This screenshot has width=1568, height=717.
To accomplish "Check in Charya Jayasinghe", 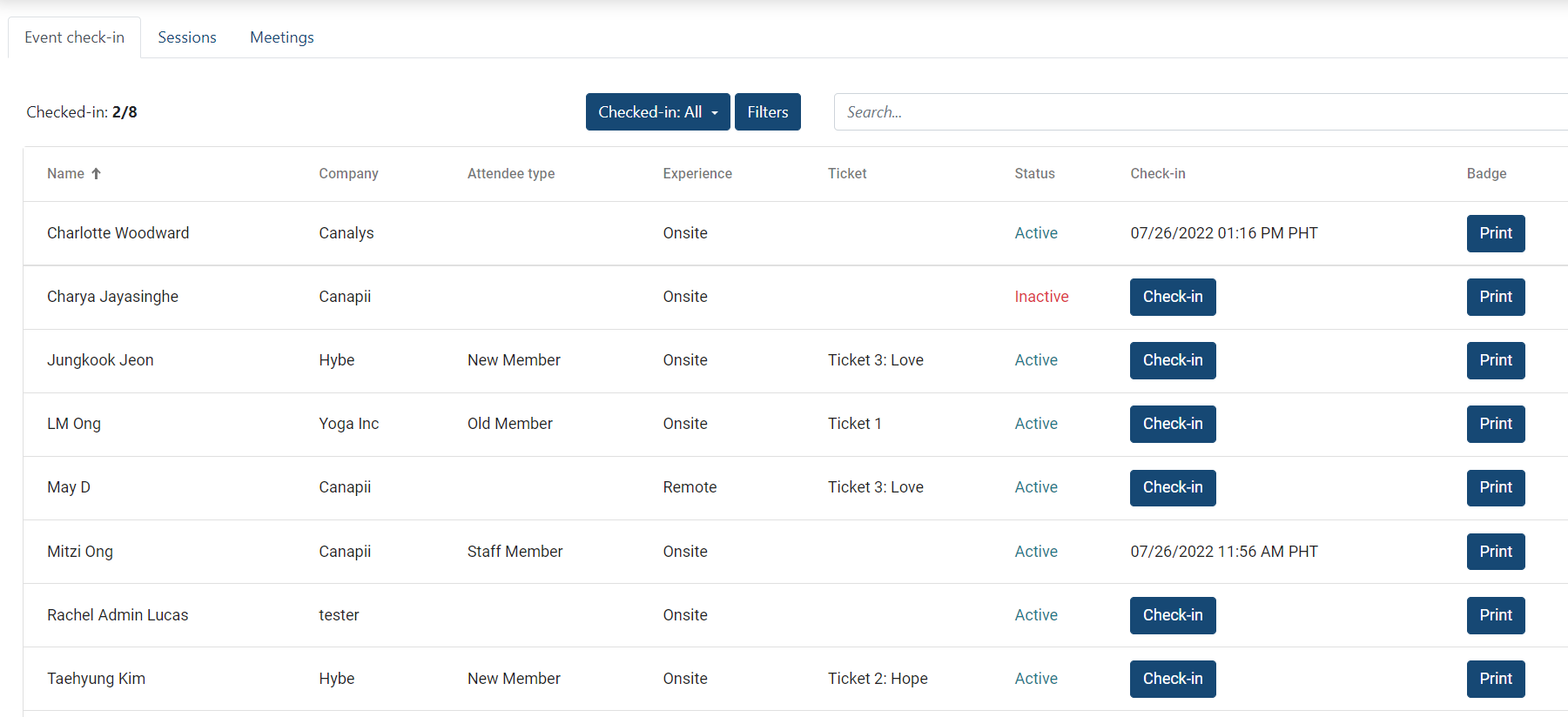I will click(1172, 297).
